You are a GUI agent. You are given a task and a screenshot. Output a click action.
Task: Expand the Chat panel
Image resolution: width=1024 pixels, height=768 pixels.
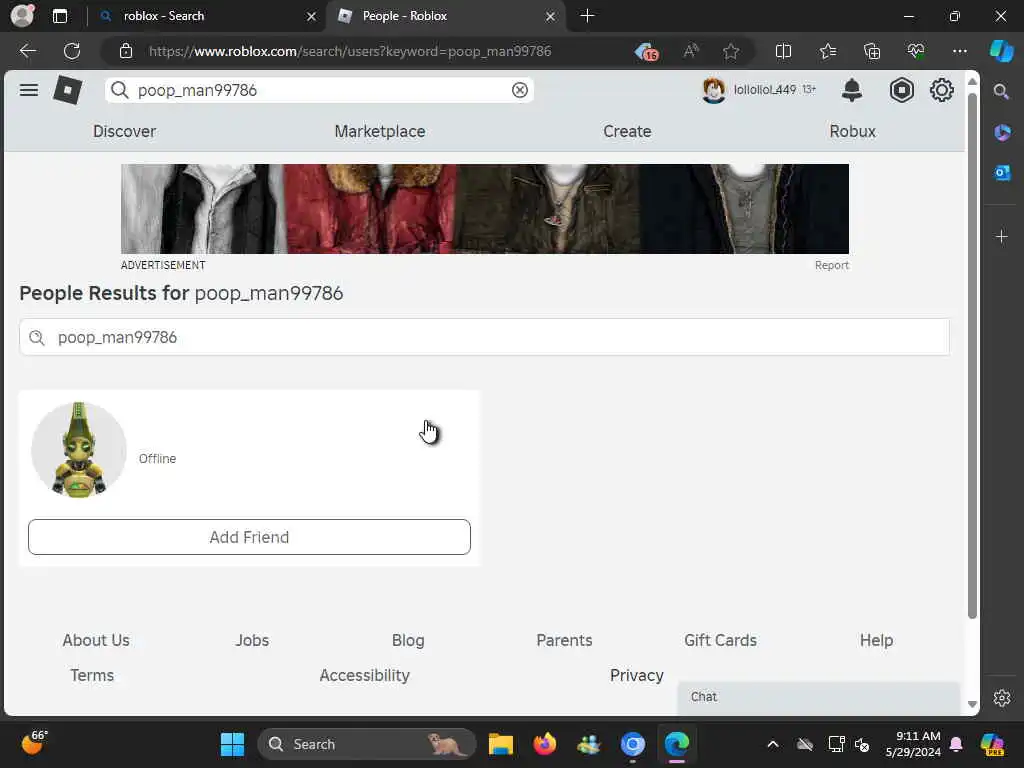click(819, 697)
